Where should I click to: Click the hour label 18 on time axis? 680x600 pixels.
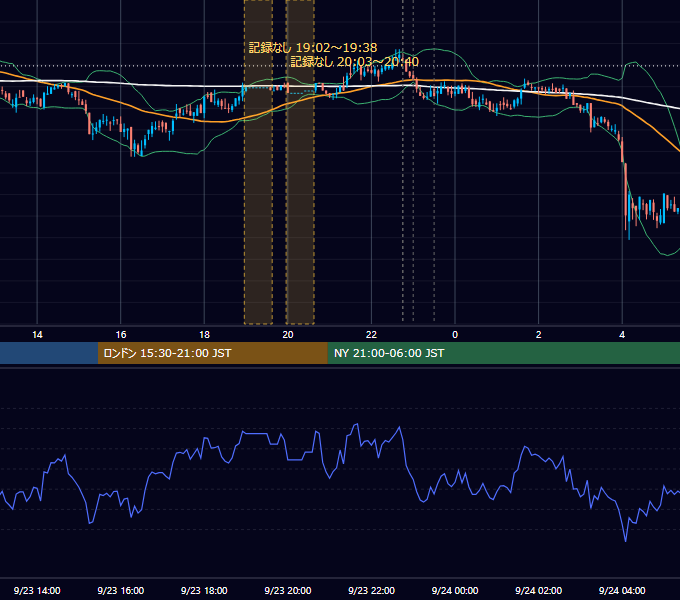point(204,335)
